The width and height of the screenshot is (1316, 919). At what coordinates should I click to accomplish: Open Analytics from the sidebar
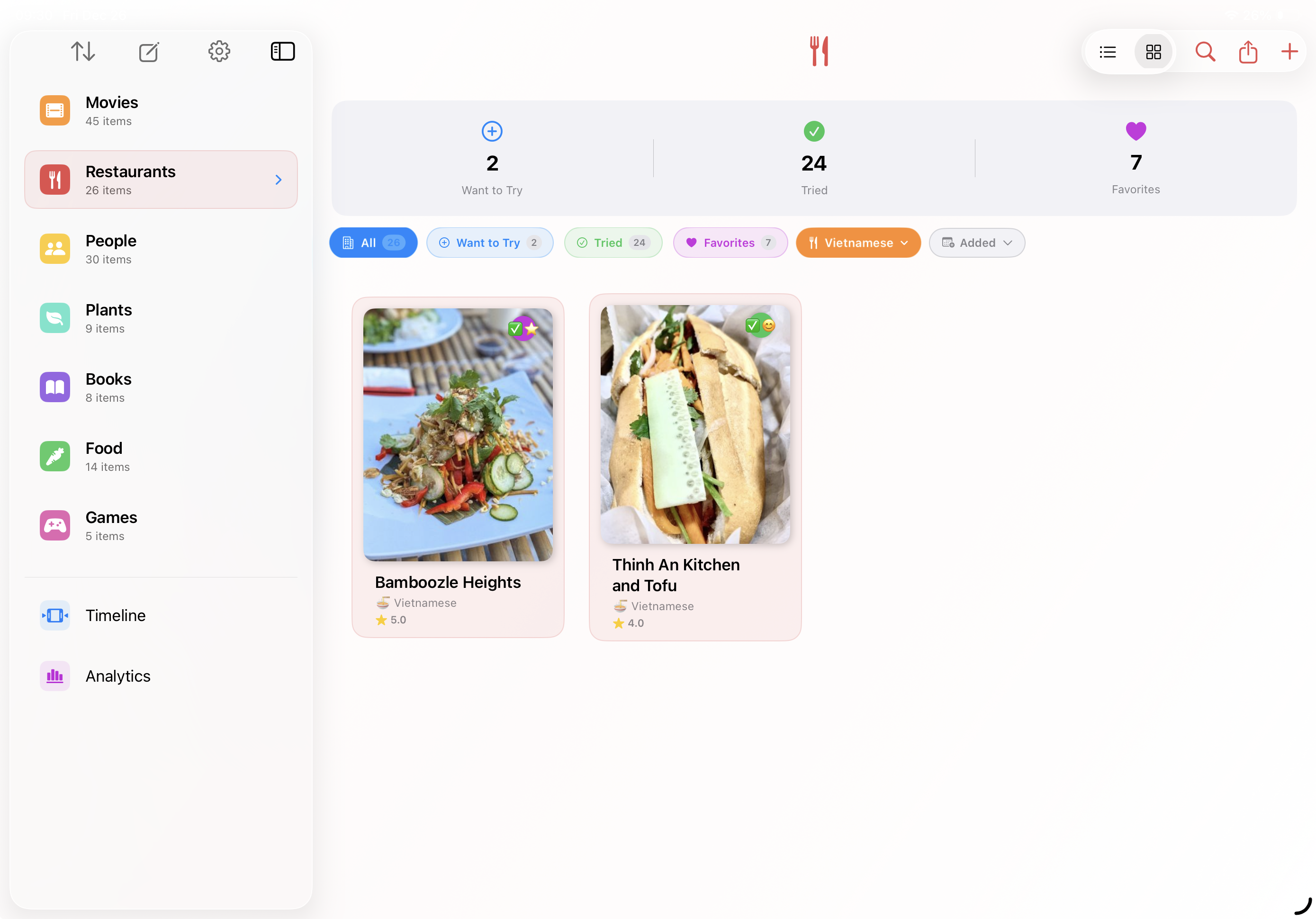[x=117, y=676]
